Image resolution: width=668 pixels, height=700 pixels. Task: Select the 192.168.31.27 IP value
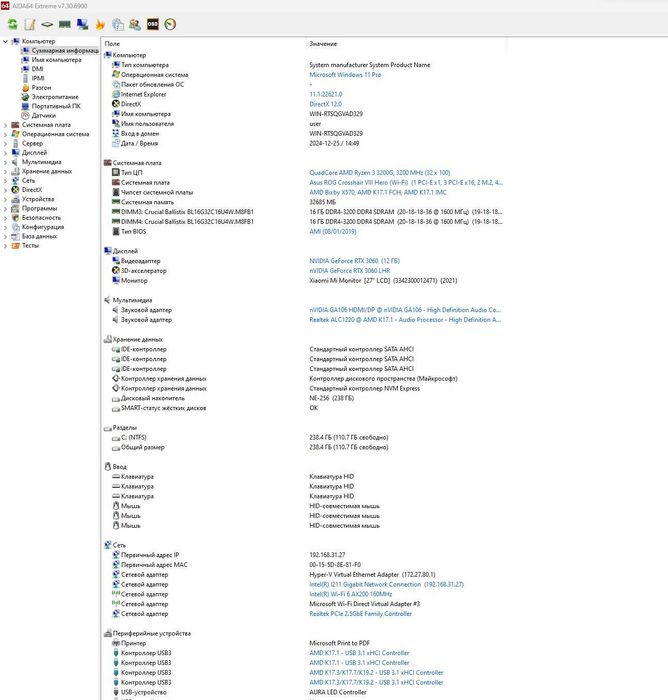click(327, 555)
